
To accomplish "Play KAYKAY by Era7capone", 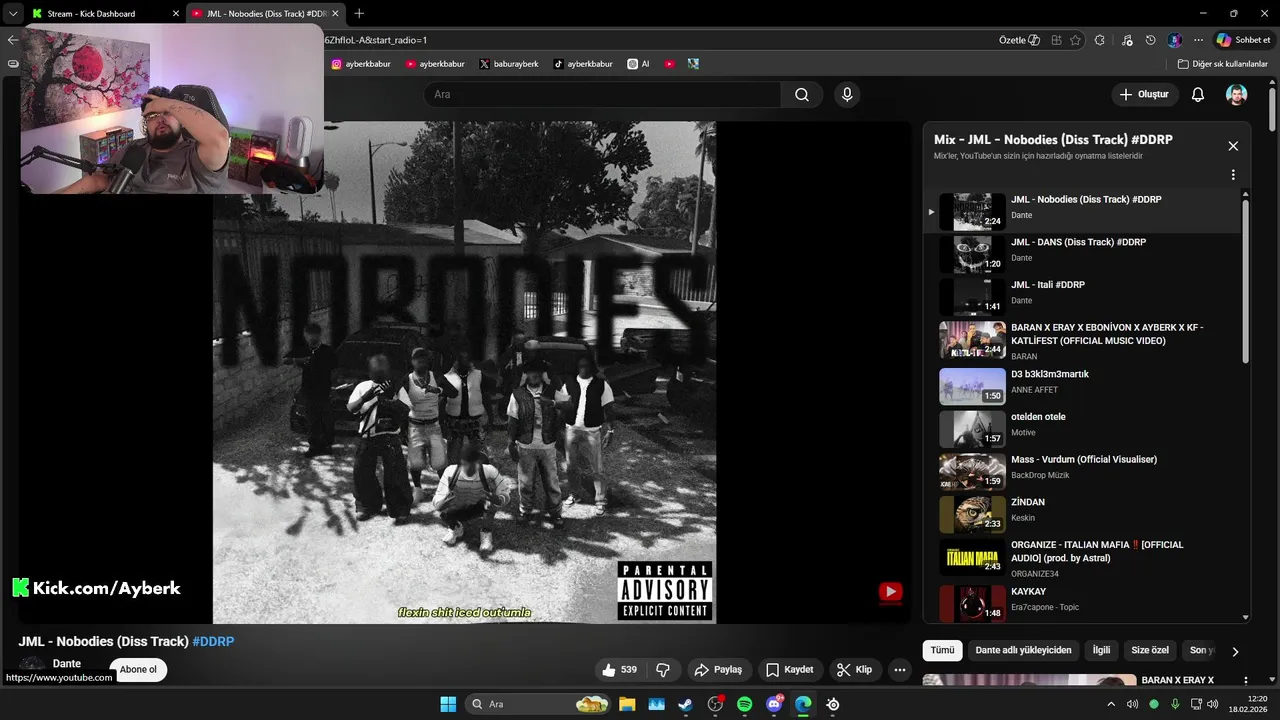I will [1084, 603].
